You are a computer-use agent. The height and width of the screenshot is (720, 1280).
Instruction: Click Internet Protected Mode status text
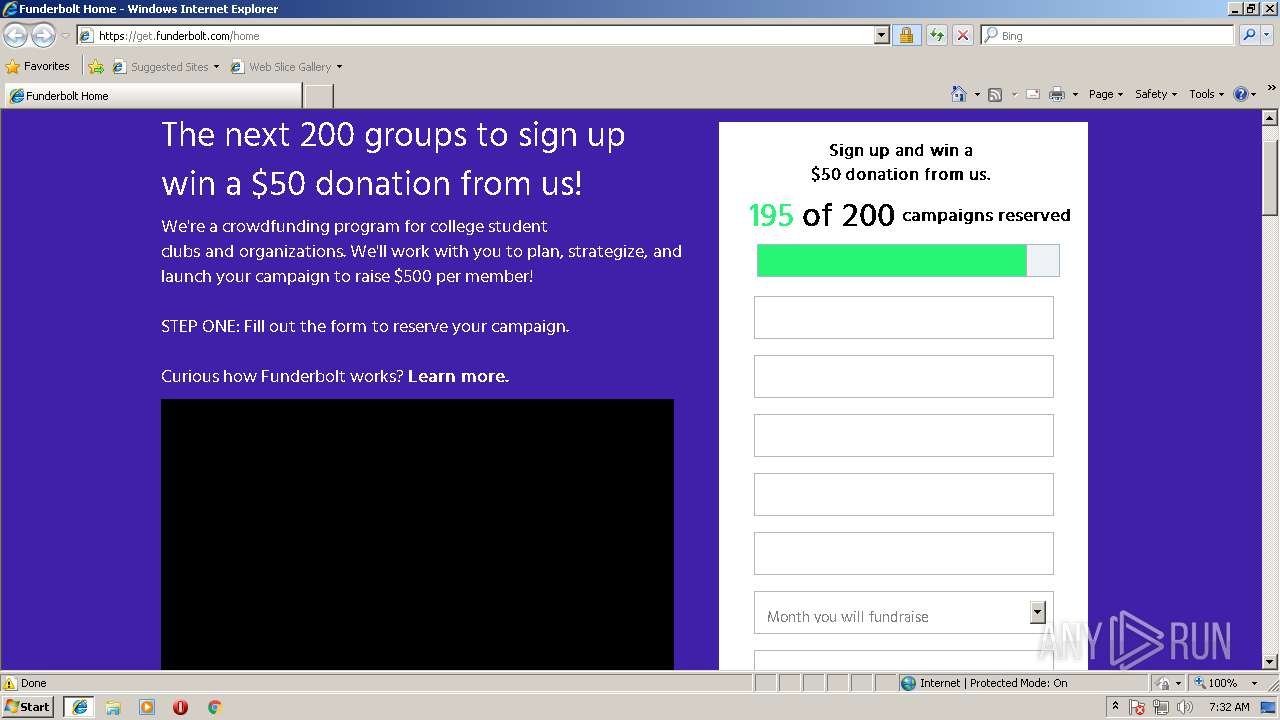[x=993, y=683]
